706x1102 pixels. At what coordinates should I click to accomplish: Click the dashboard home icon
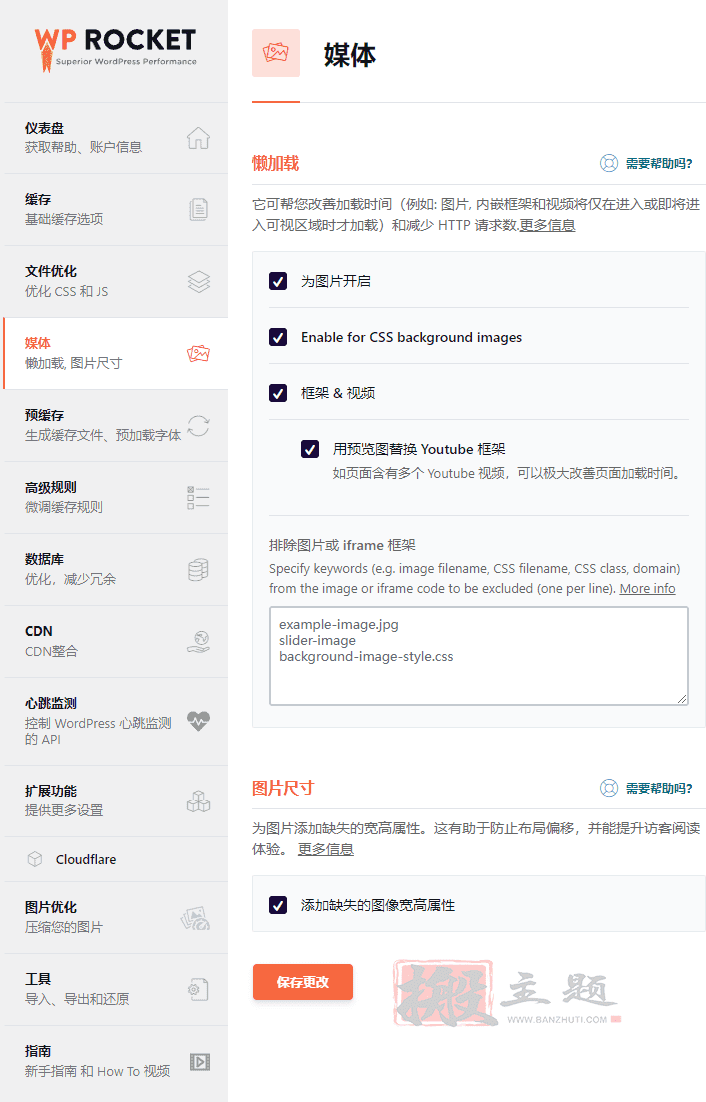[198, 138]
